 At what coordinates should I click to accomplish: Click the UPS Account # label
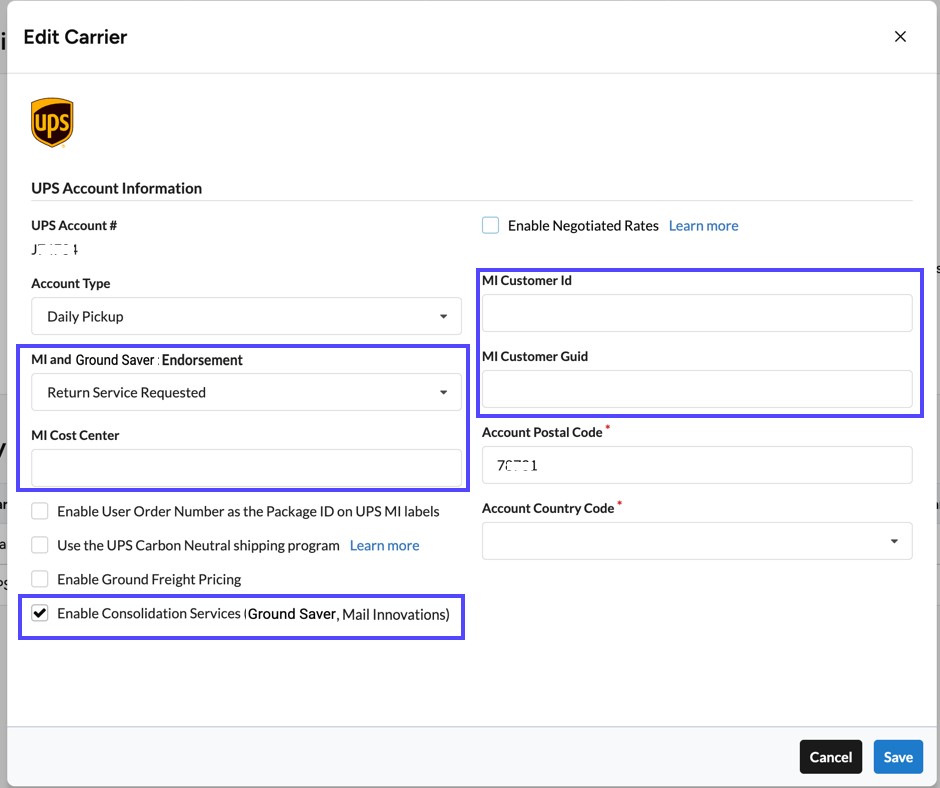(74, 225)
